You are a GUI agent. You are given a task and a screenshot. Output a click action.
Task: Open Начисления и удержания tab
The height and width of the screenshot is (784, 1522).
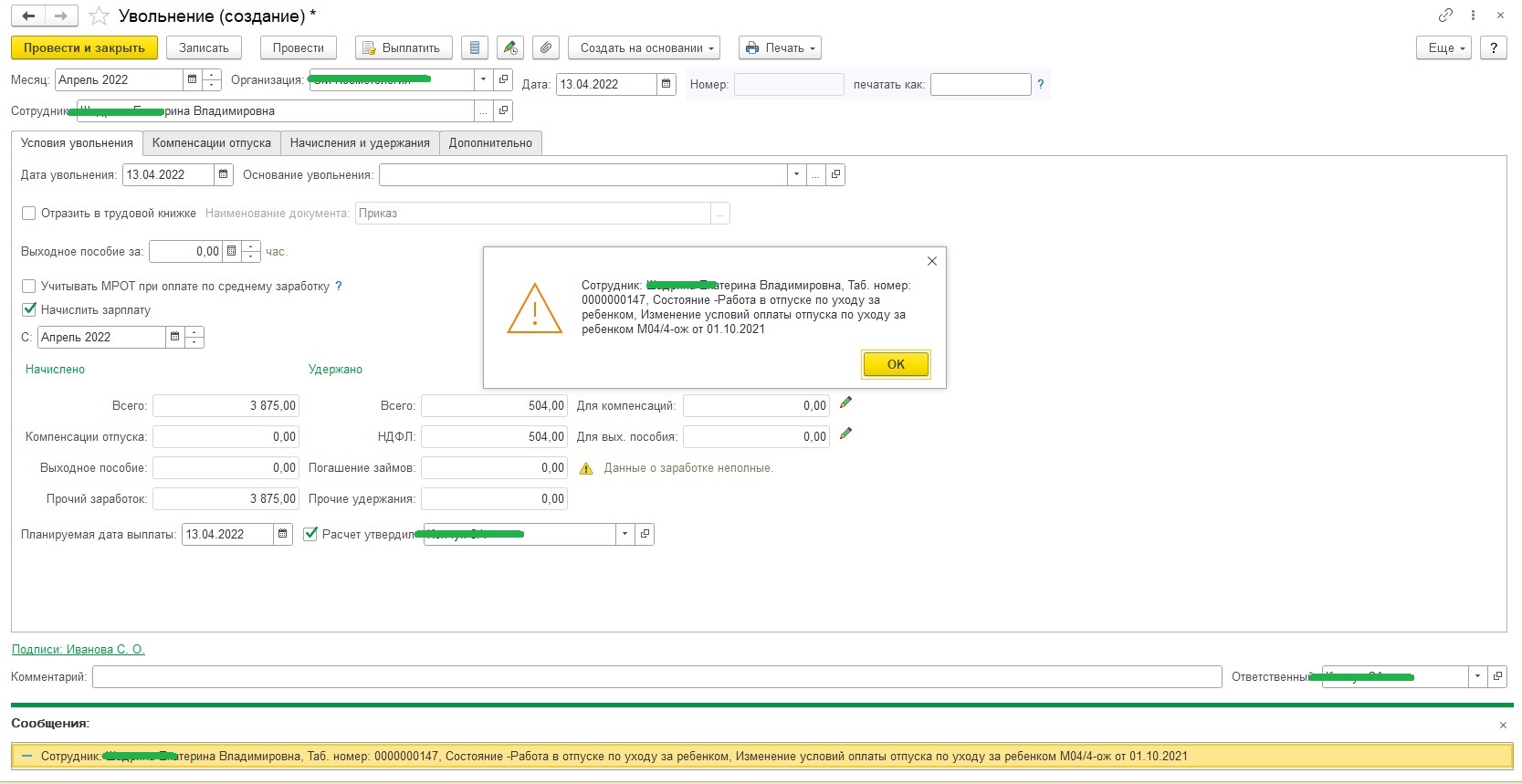point(360,143)
